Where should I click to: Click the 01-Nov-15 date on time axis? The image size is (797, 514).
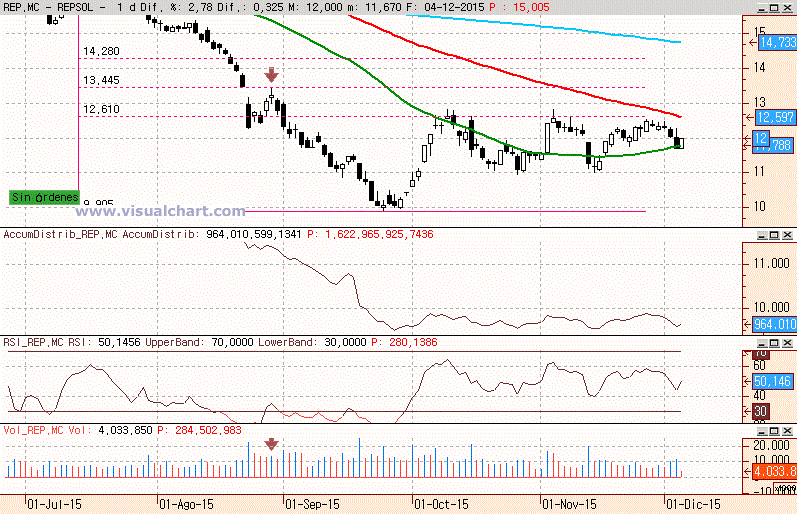(569, 504)
